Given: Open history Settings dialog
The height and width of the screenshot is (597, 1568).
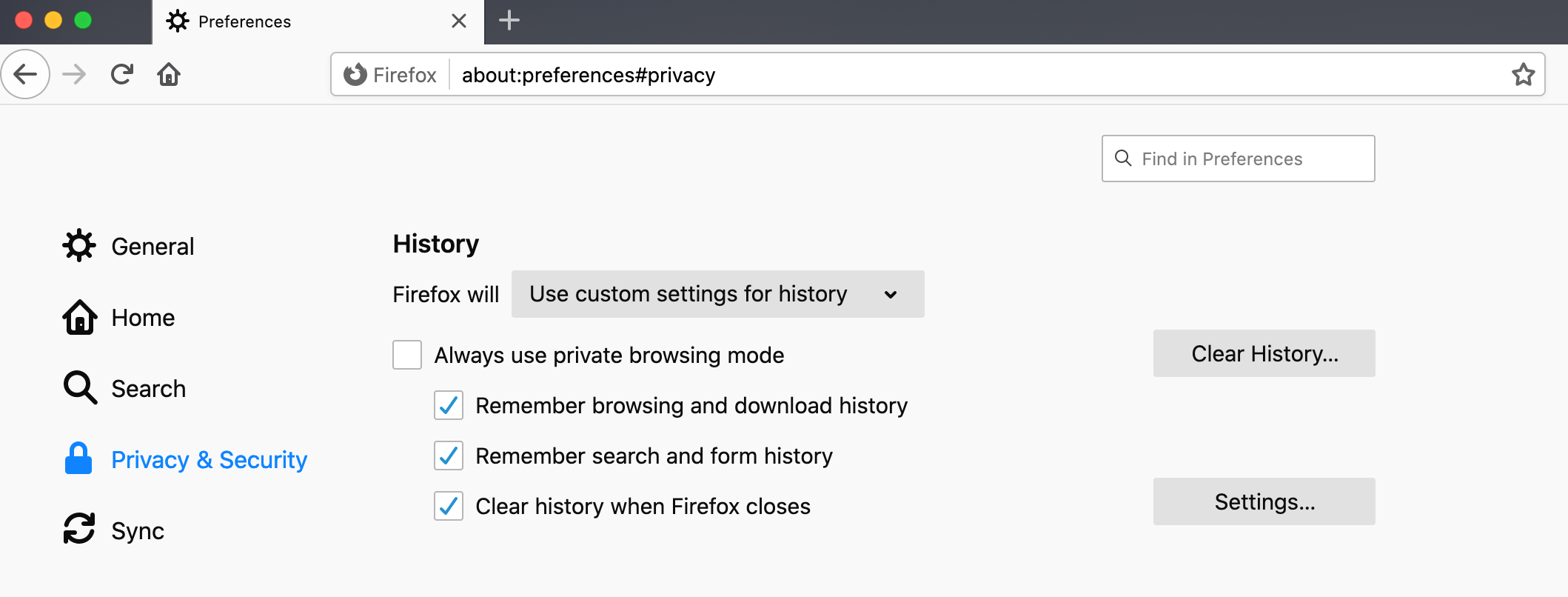Looking at the screenshot, I should pyautogui.click(x=1264, y=501).
